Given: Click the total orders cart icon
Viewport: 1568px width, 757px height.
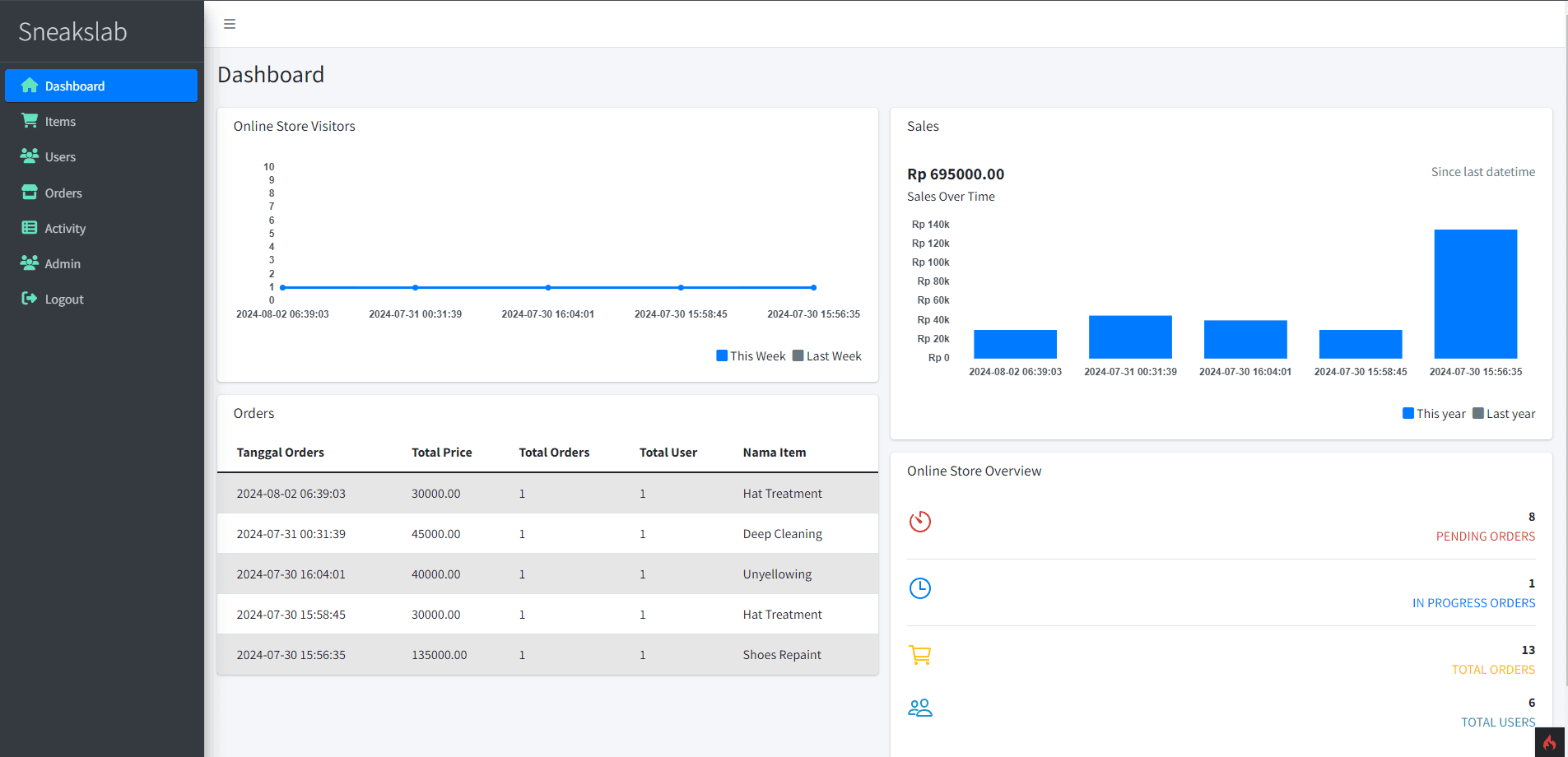Looking at the screenshot, I should pos(919,655).
